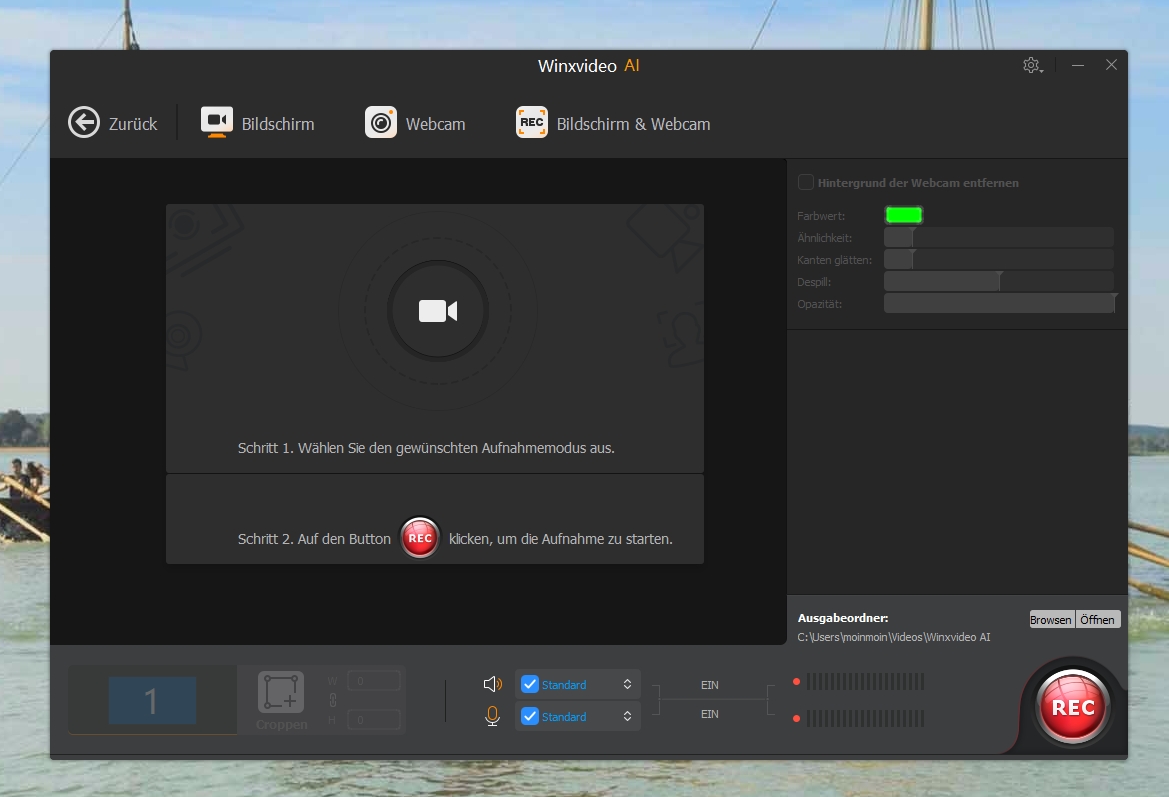This screenshot has width=1169, height=797.
Task: Select the Bildschirm & Webcam mode
Action: pos(613,123)
